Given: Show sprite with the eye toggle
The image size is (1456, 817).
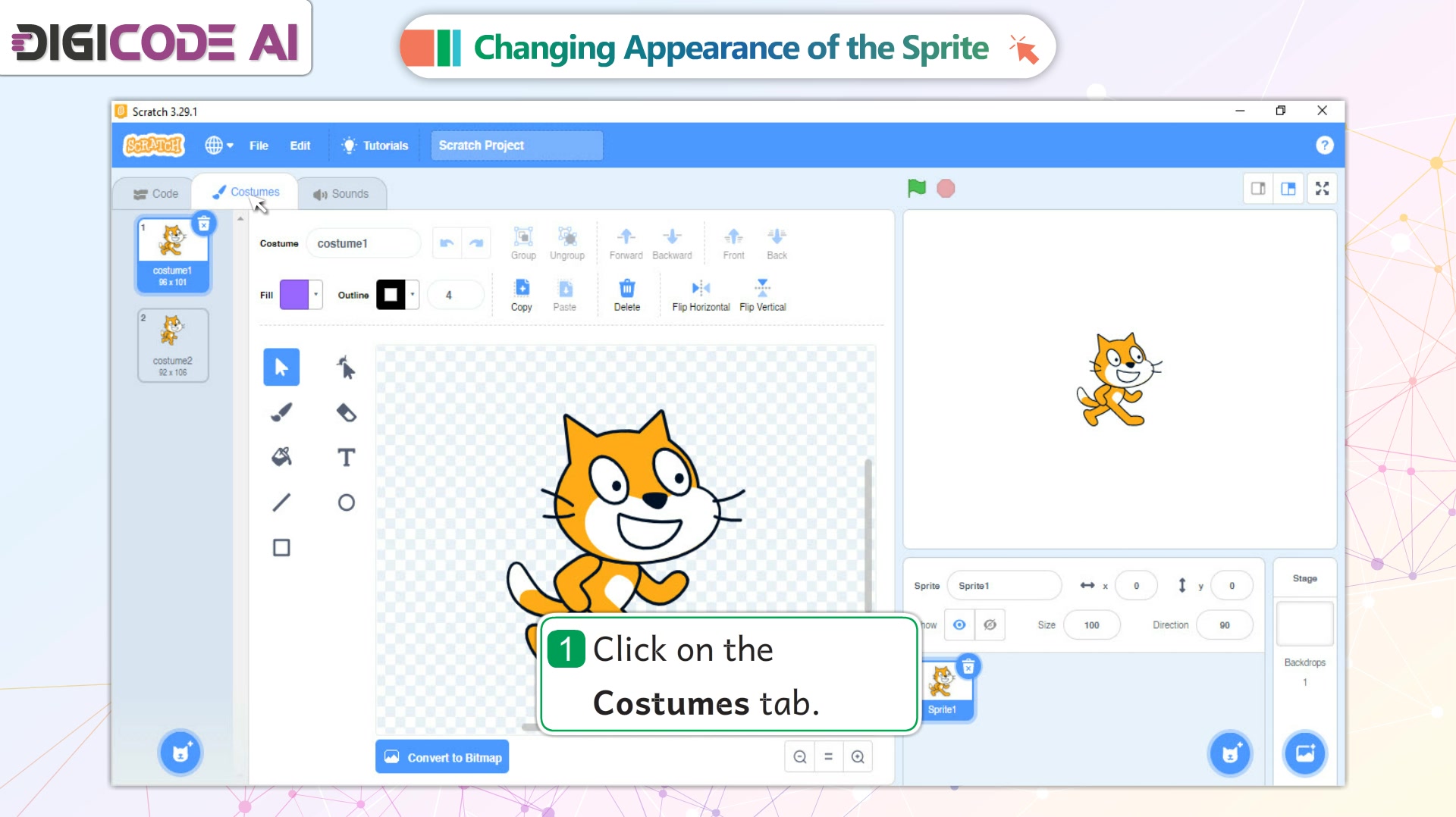Looking at the screenshot, I should [959, 625].
